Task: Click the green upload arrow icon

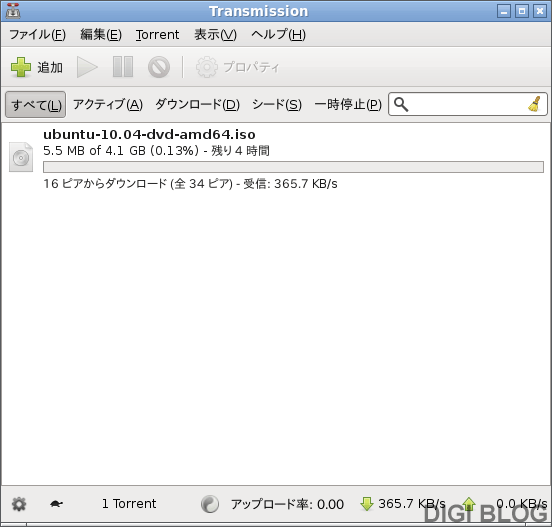Action: pos(469,504)
